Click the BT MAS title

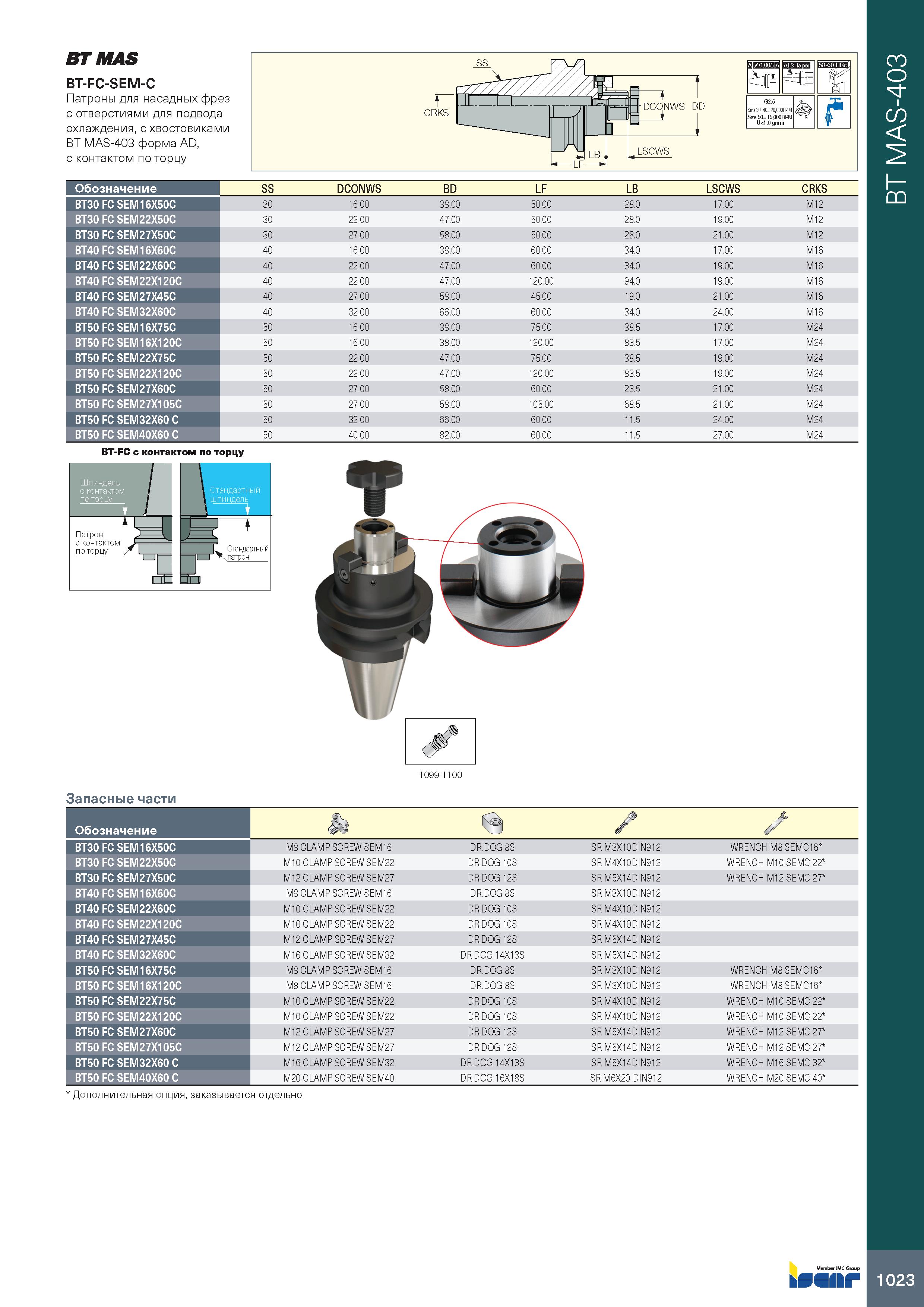(x=102, y=59)
